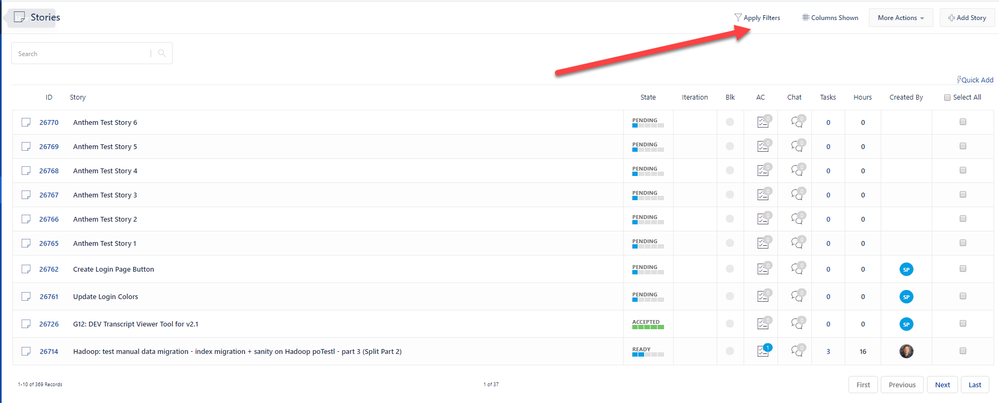Click the Add Story button
Image resolution: width=999 pixels, height=403 pixels.
click(967, 18)
